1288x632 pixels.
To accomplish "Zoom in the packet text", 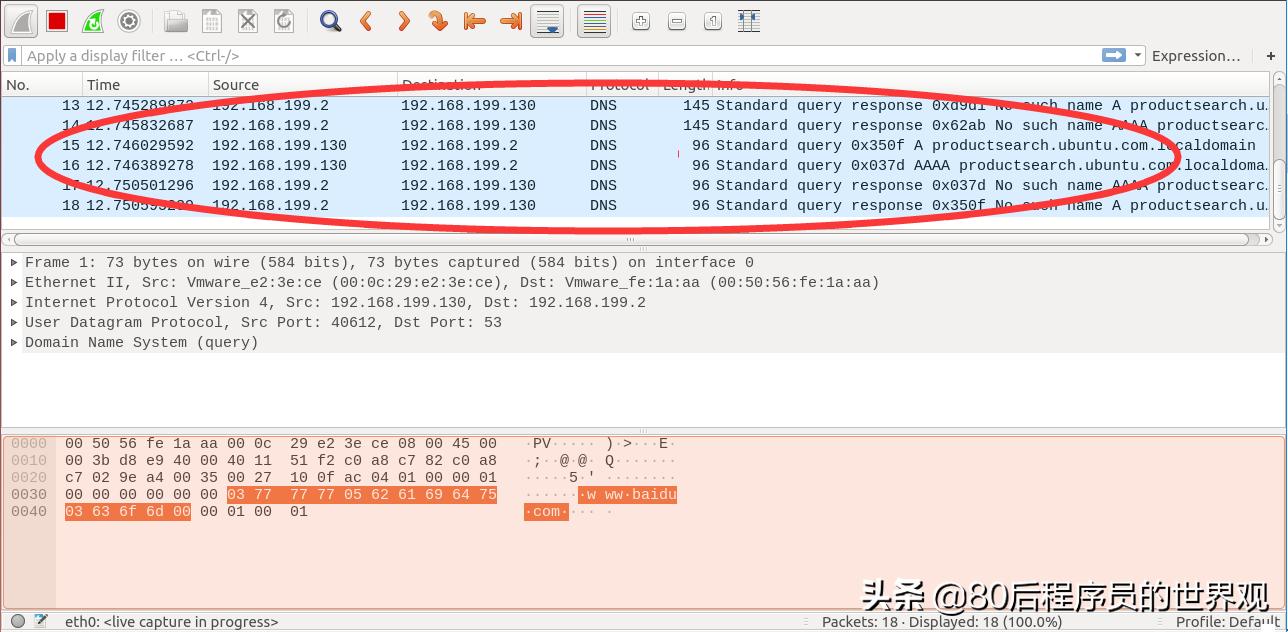I will tap(641, 21).
